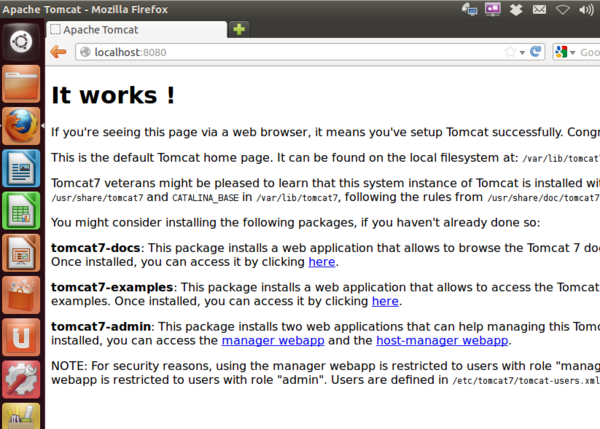The height and width of the screenshot is (429, 600).
Task: Open Ubuntu One launcher icon
Action: click(x=21, y=337)
